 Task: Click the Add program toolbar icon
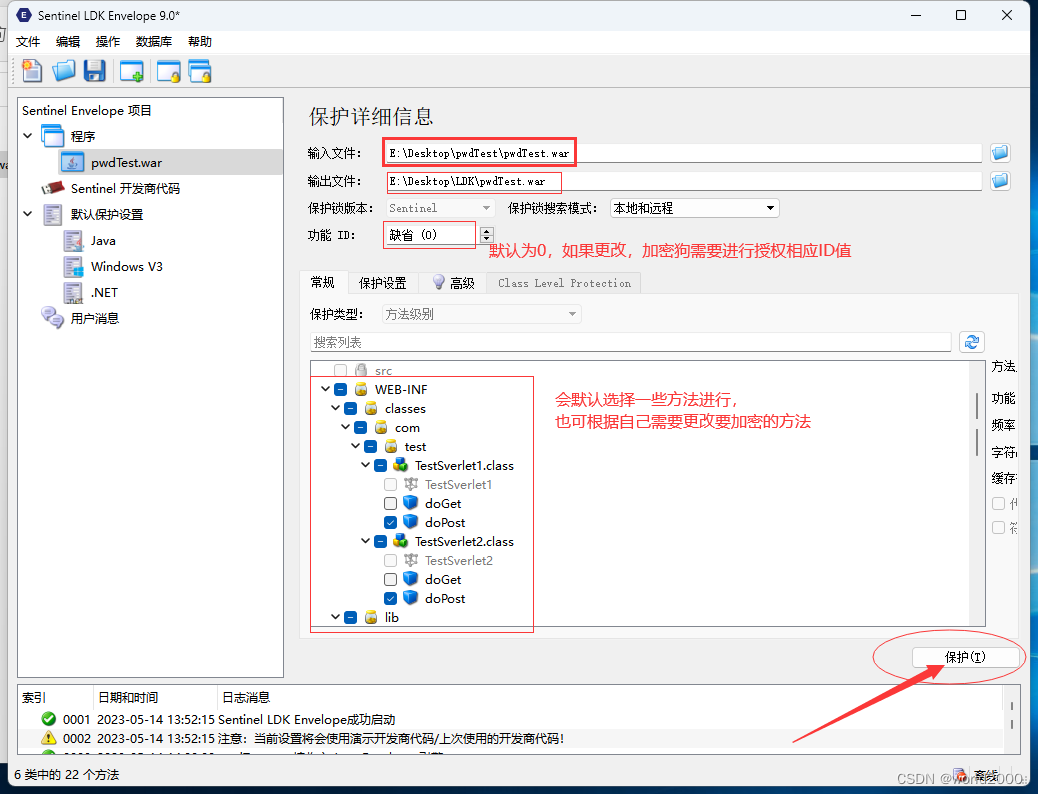pos(132,71)
